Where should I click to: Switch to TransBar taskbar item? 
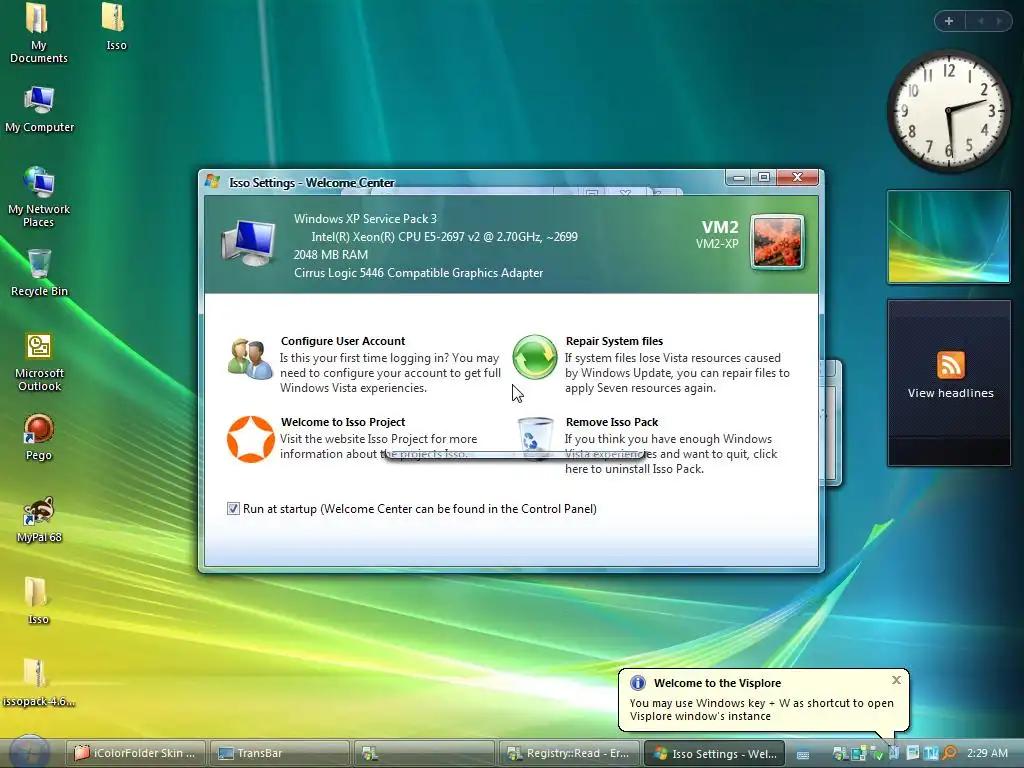pyautogui.click(x=279, y=753)
